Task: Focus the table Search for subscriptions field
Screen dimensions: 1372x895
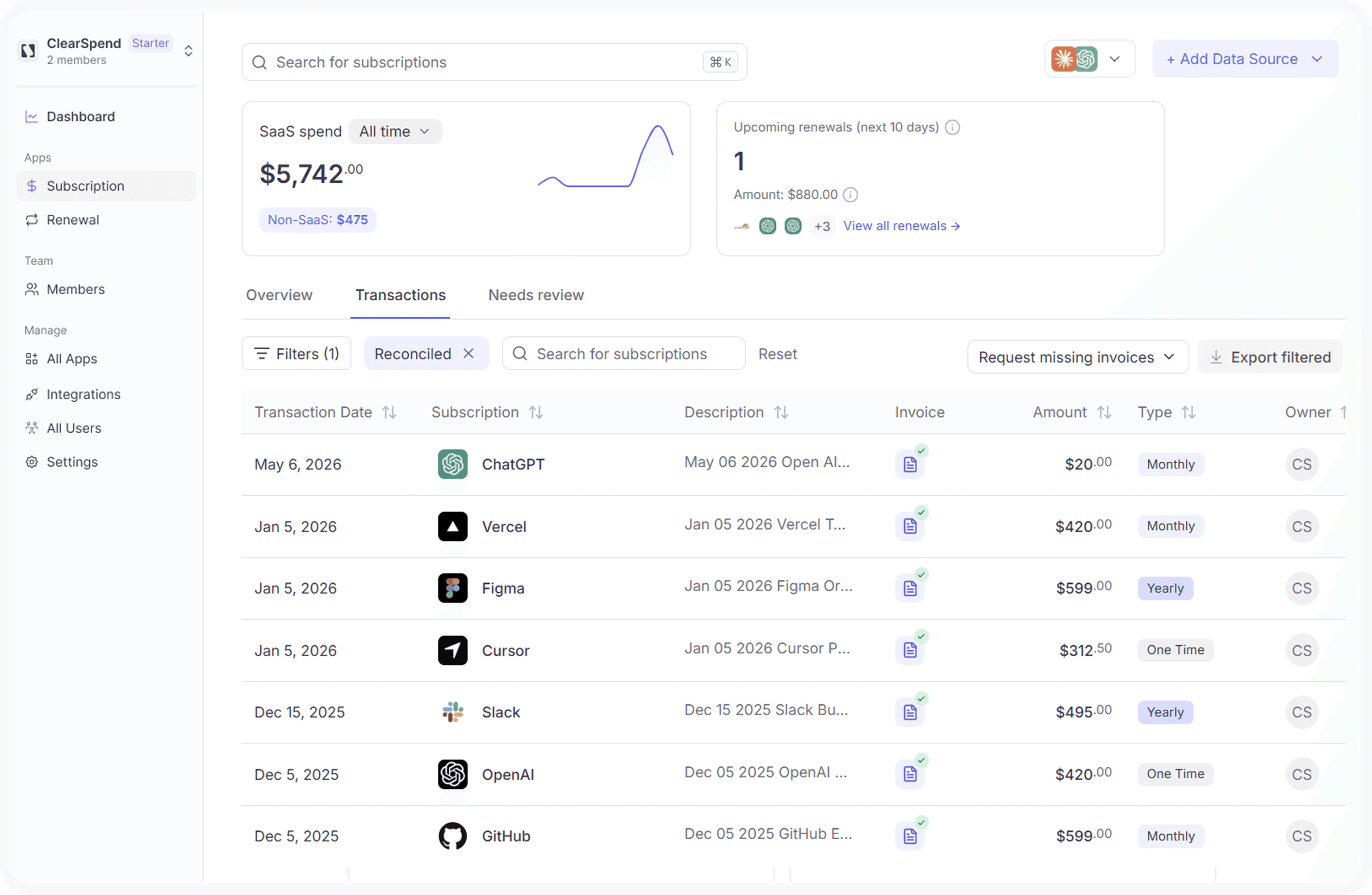Action: click(x=624, y=353)
